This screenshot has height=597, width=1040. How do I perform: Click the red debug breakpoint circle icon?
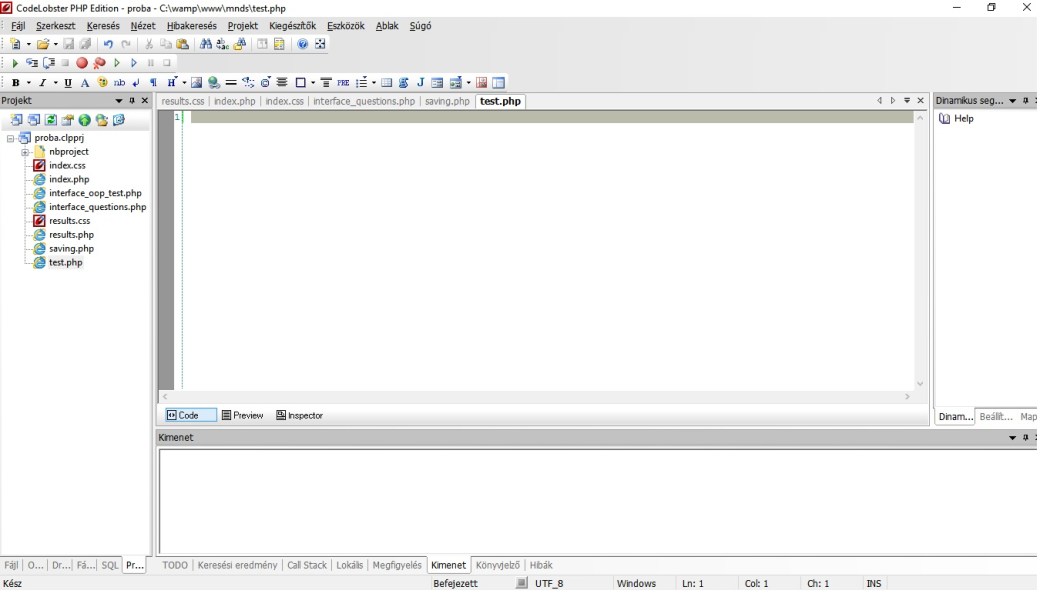click(x=82, y=63)
